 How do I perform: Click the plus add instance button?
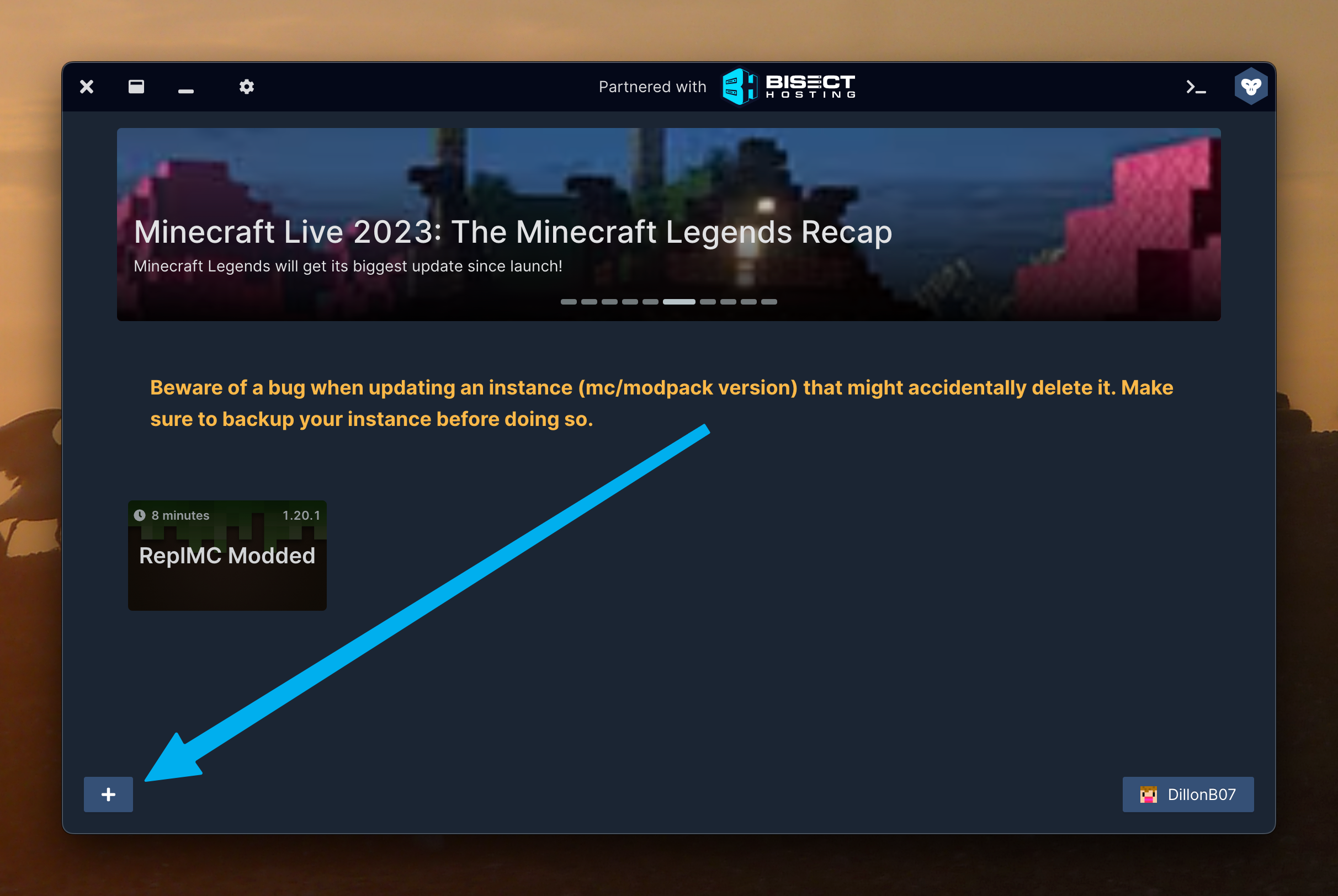tap(109, 794)
